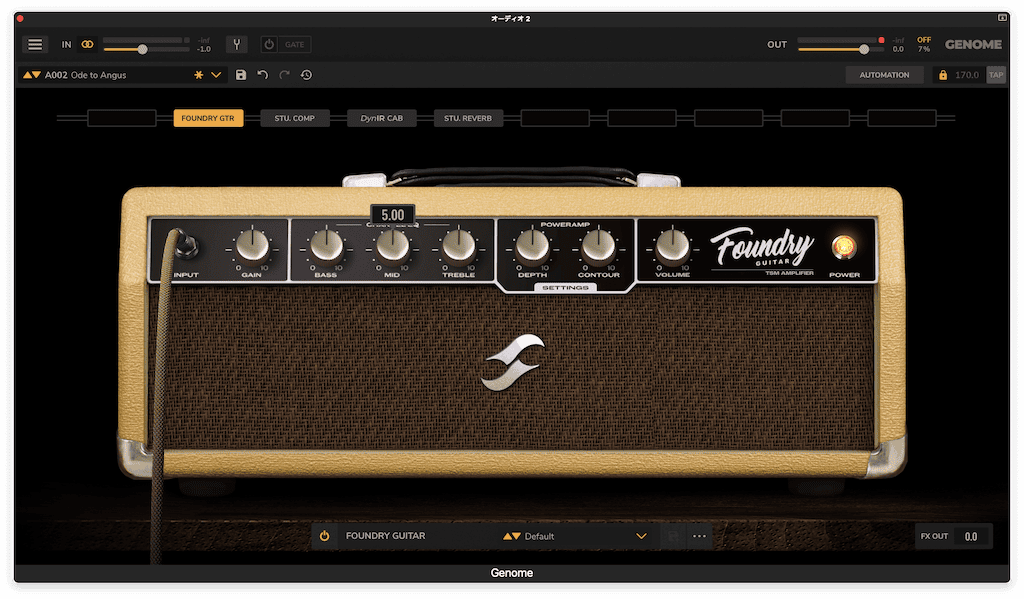
Task: Tap tempo with the TAP button
Action: (x=995, y=75)
